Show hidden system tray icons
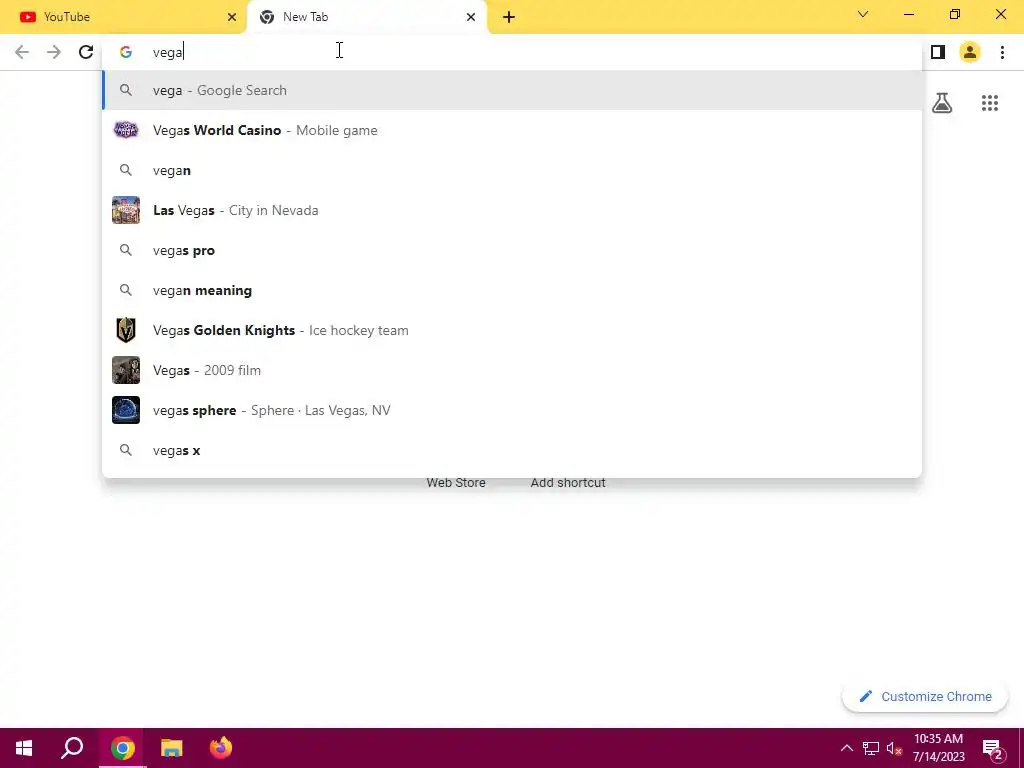 coord(846,748)
